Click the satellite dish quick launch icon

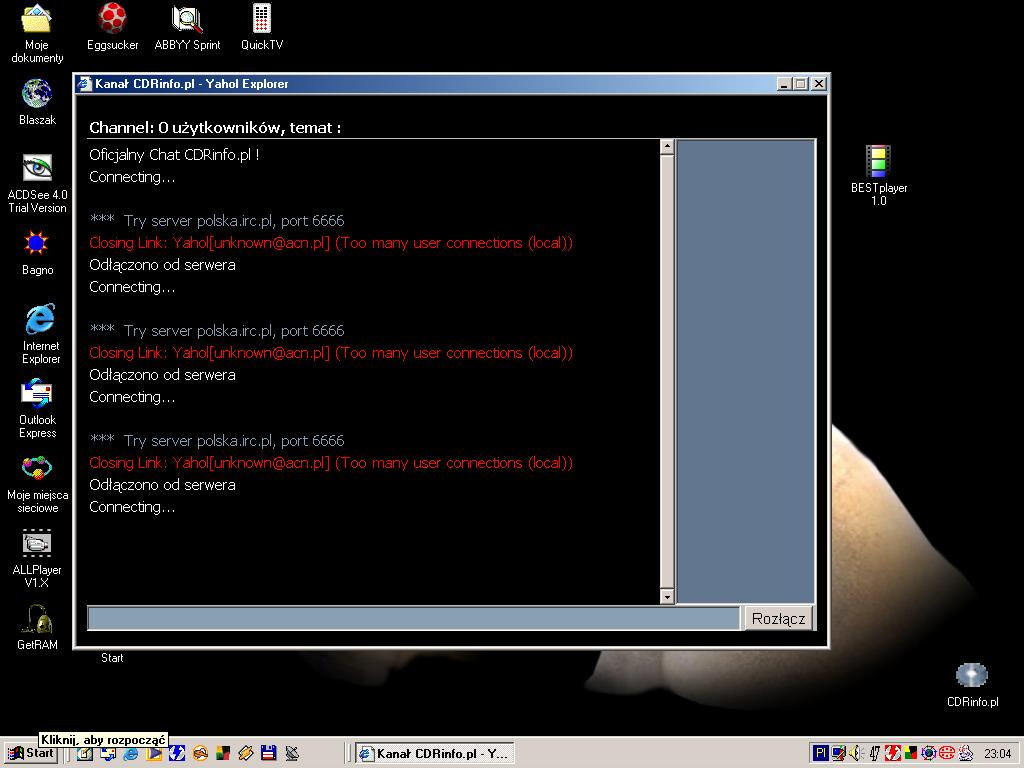[x=292, y=753]
